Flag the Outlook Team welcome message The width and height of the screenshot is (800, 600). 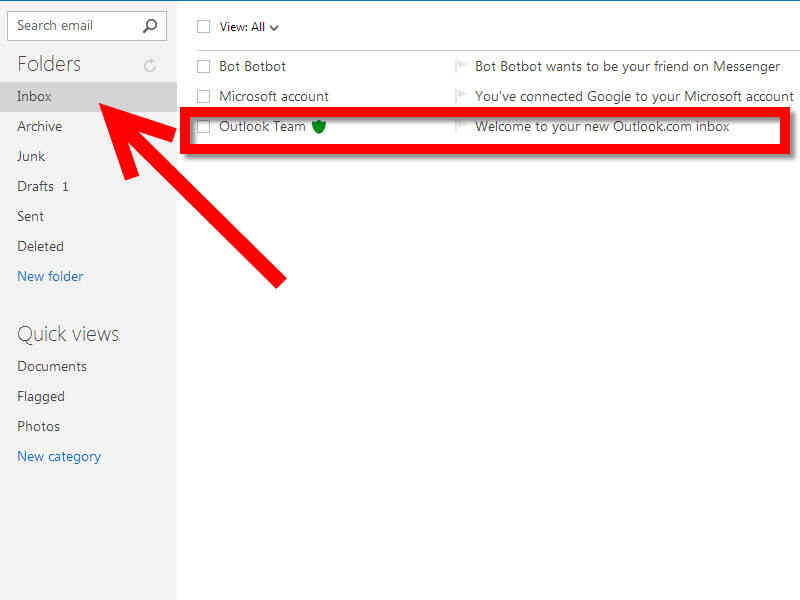[460, 127]
